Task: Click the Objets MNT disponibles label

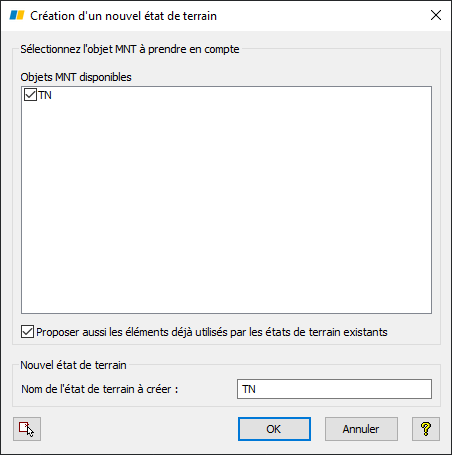Action: [76, 77]
